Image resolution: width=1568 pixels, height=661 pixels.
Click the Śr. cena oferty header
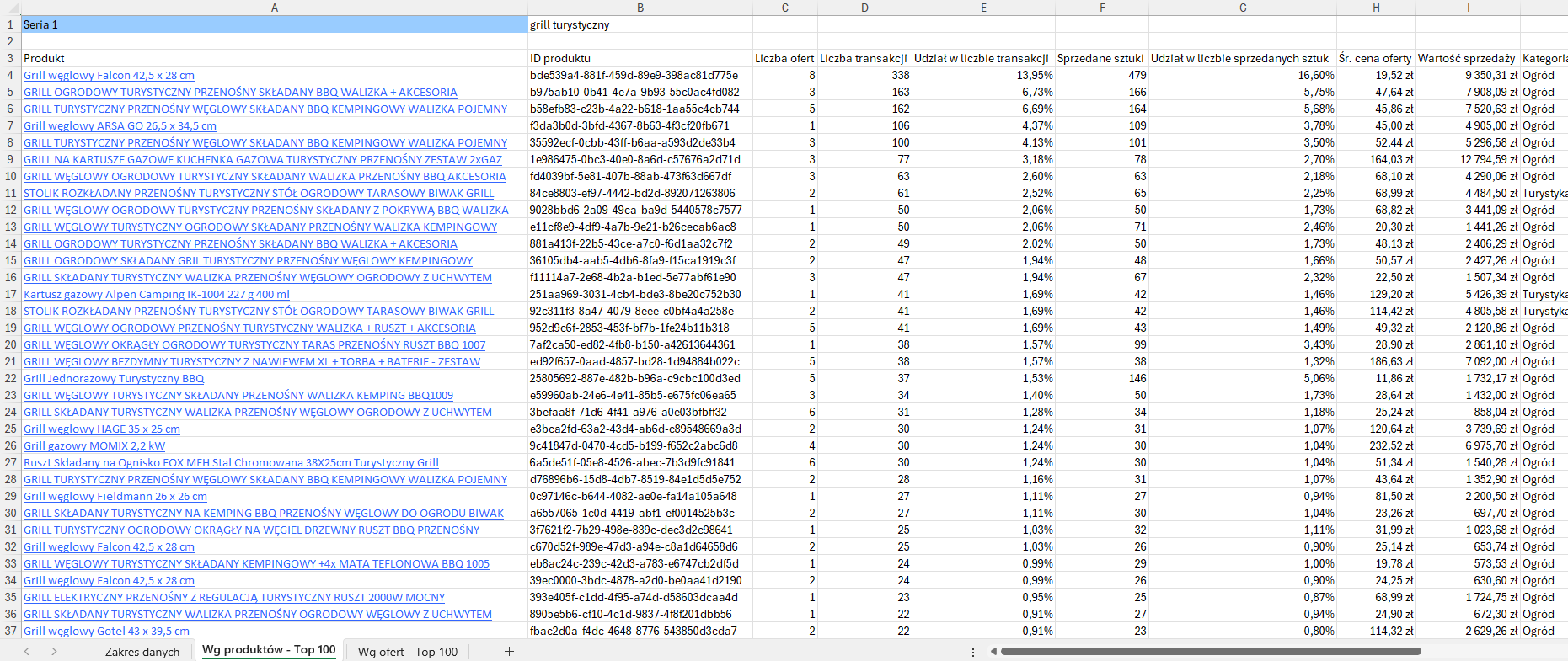point(1375,58)
